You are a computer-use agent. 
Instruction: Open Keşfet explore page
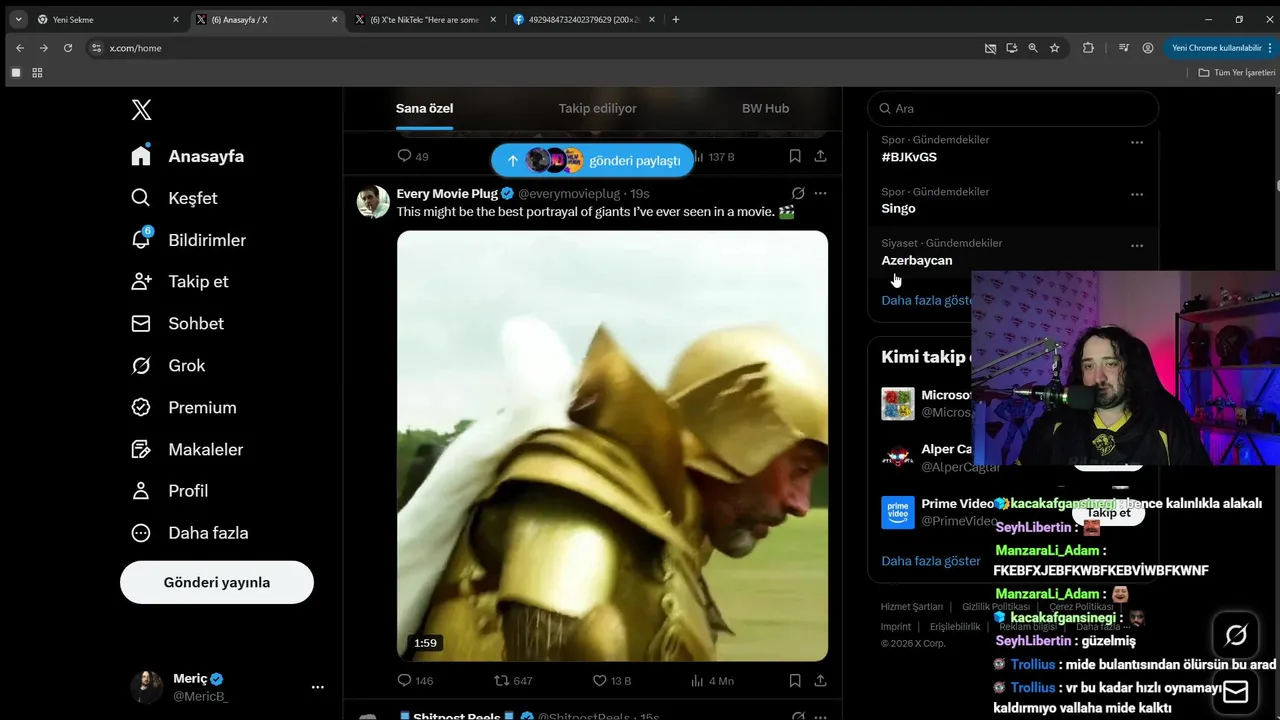[175, 198]
